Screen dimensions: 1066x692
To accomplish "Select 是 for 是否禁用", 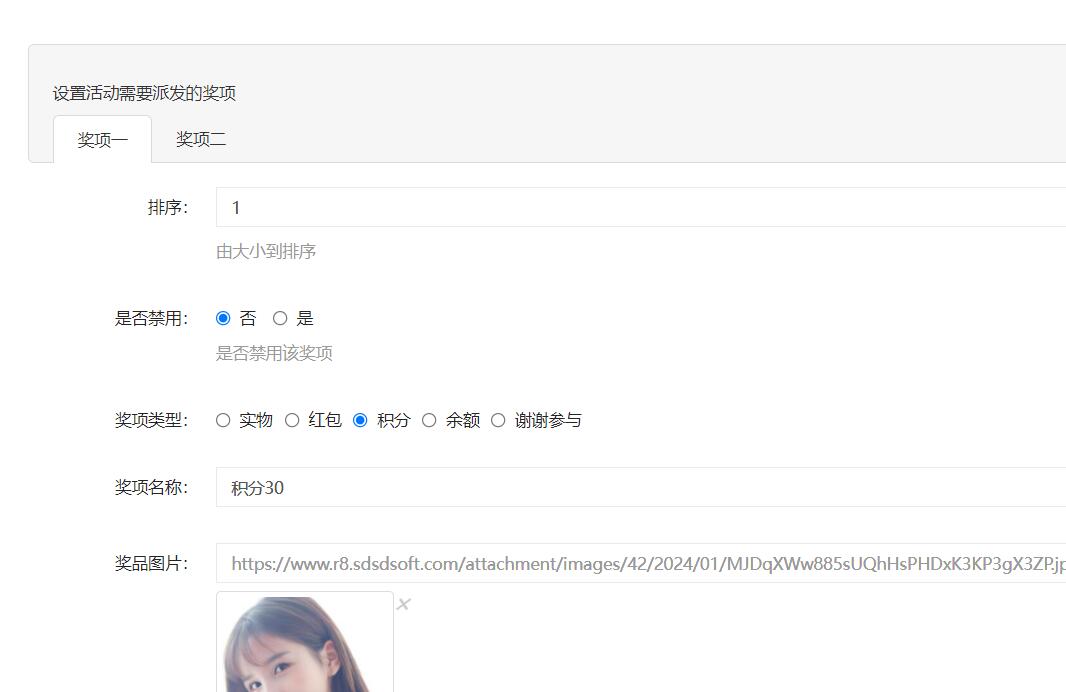I will (280, 318).
